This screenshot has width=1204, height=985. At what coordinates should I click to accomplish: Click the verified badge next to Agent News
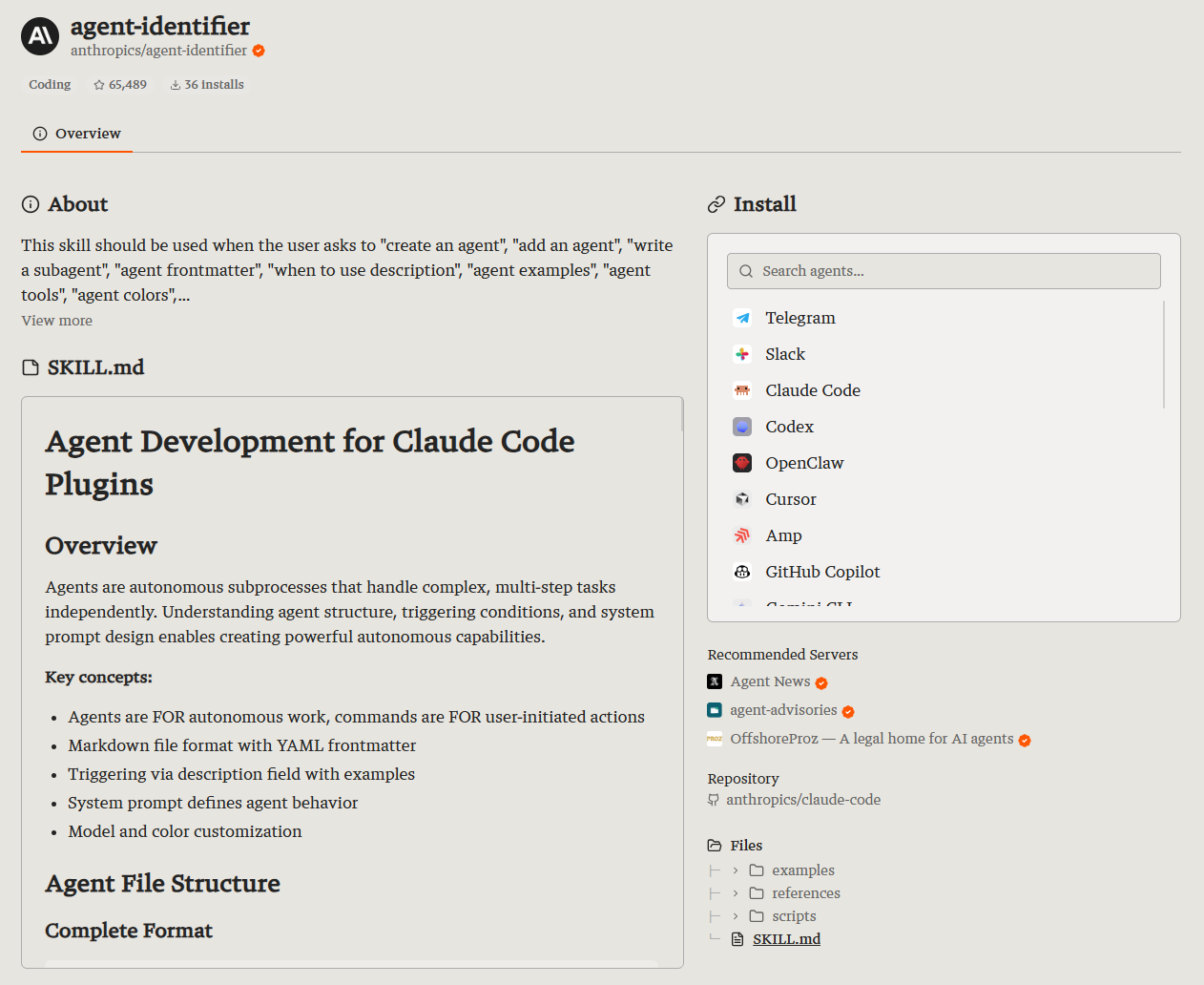tap(821, 683)
